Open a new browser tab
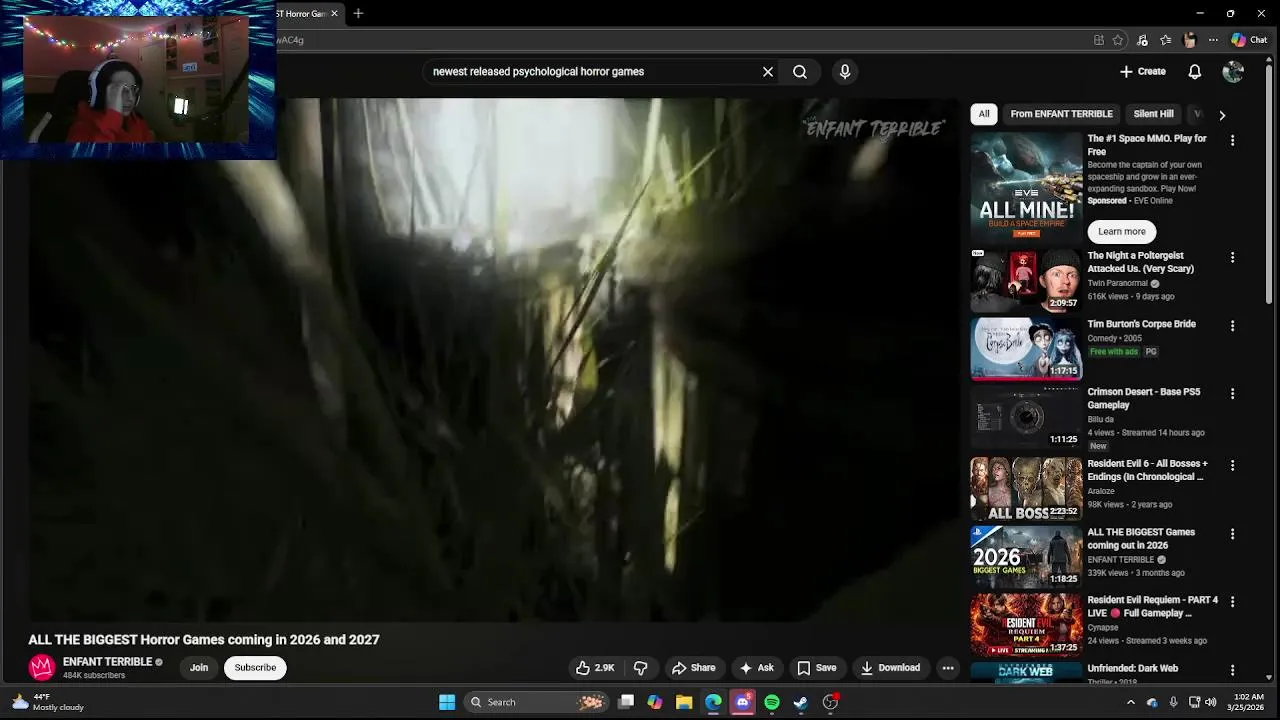Viewport: 1280px width, 720px height. click(358, 13)
